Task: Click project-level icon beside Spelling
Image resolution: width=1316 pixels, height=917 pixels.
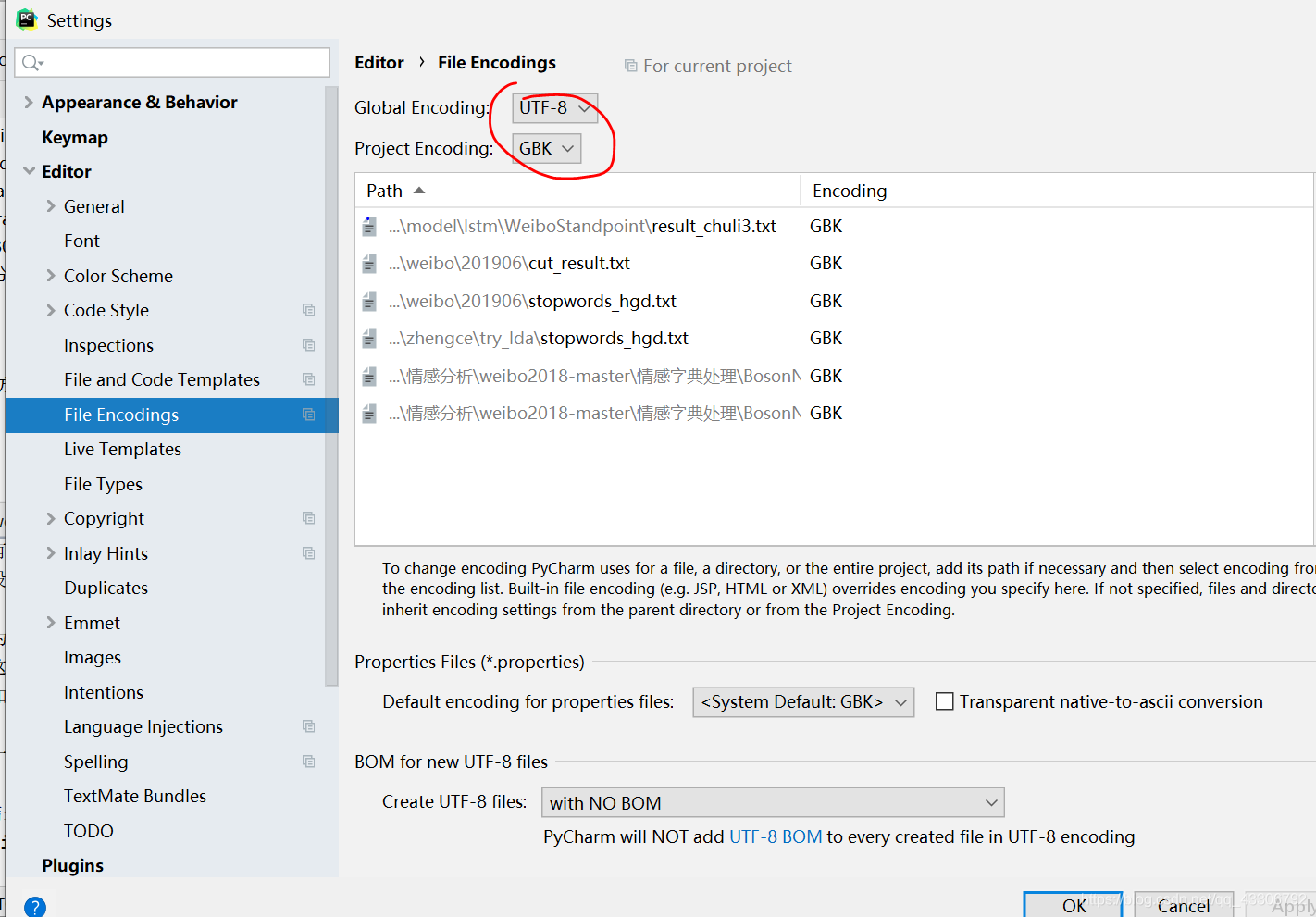Action: click(309, 762)
